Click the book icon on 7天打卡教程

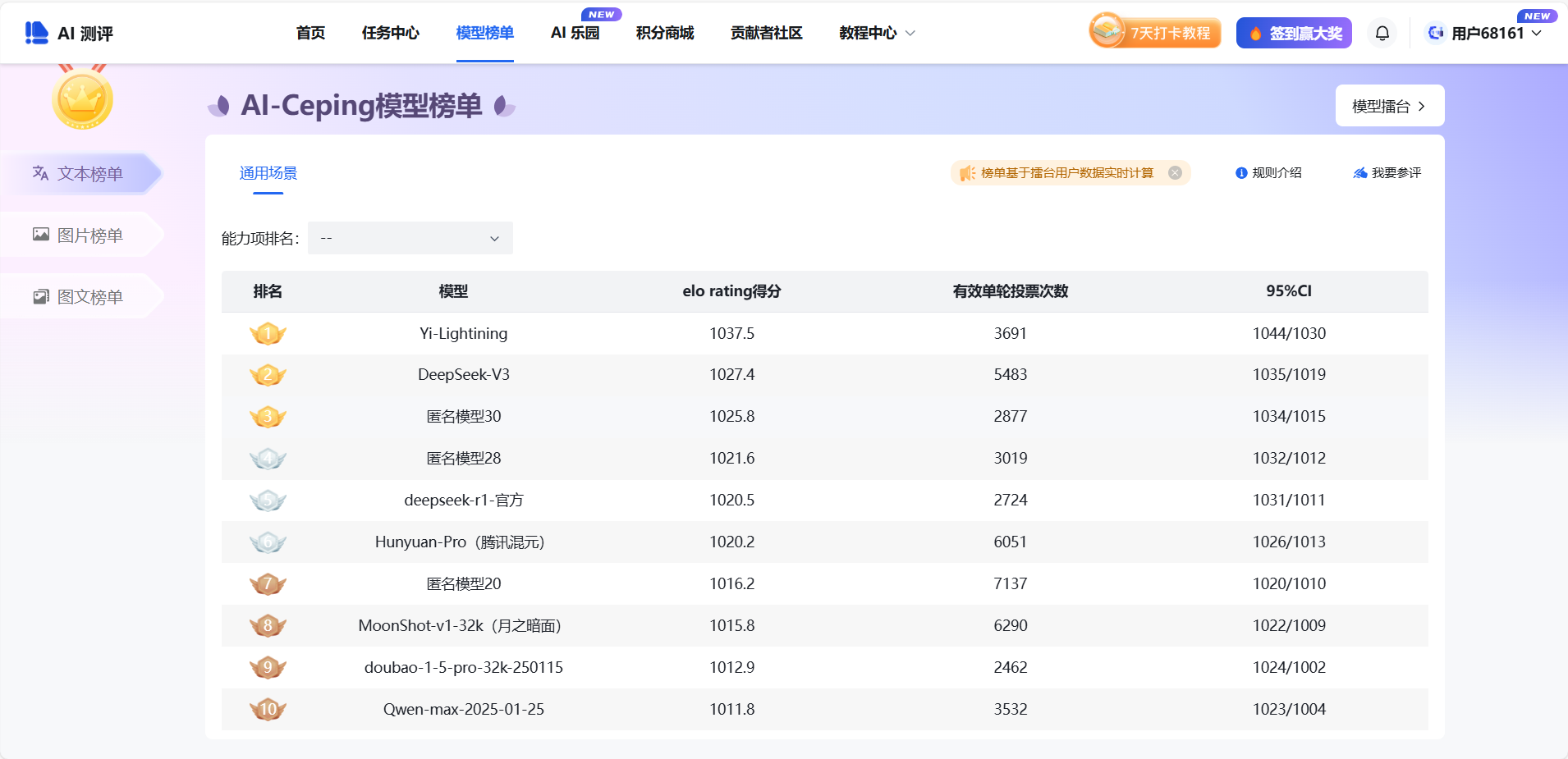(1107, 30)
